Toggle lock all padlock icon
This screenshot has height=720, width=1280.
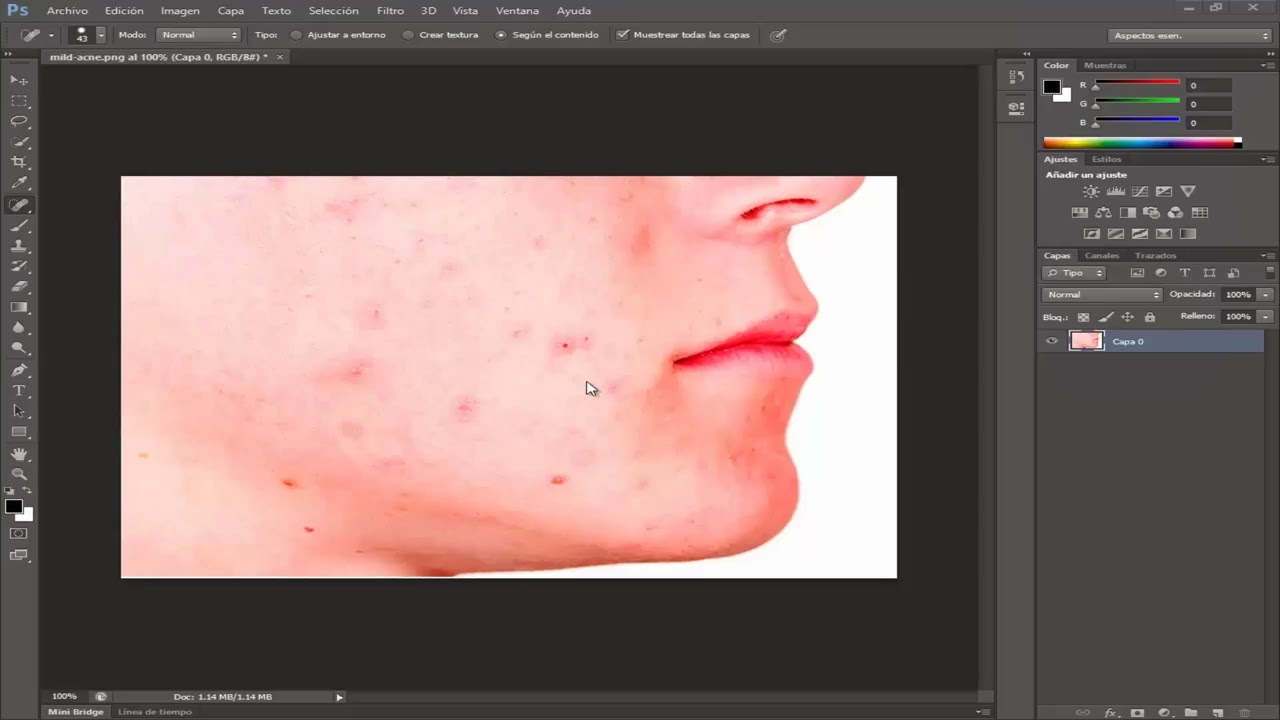(1149, 317)
